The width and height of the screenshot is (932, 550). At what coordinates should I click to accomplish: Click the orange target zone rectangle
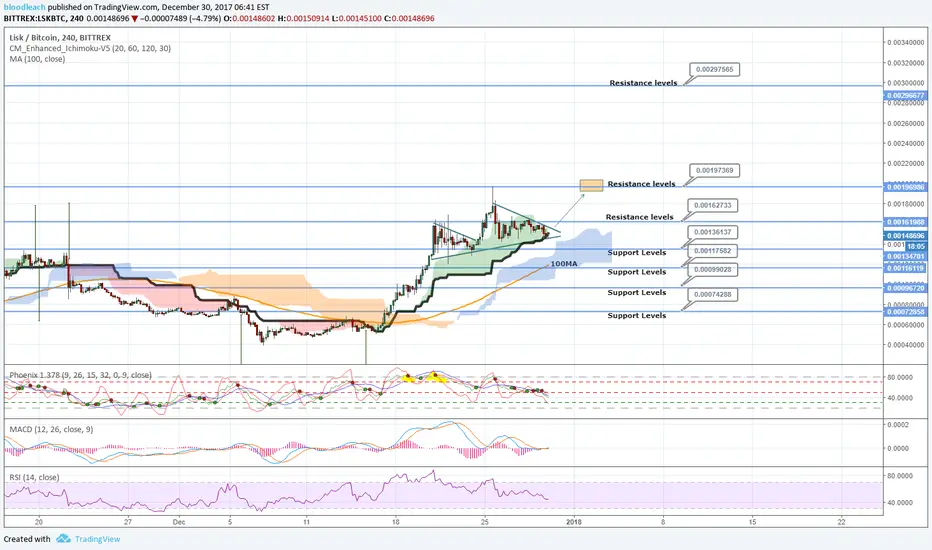(x=591, y=186)
